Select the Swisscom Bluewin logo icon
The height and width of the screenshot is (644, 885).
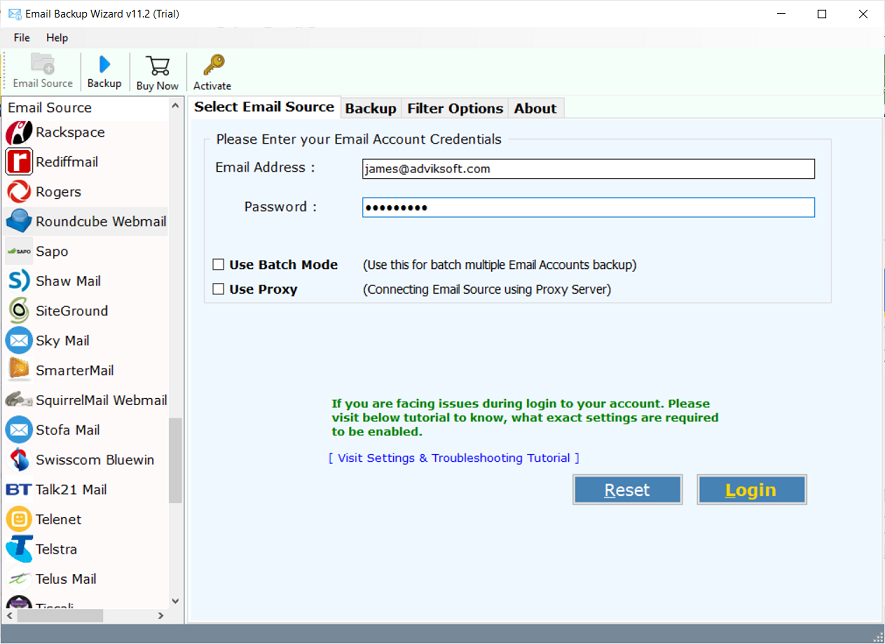(x=19, y=459)
